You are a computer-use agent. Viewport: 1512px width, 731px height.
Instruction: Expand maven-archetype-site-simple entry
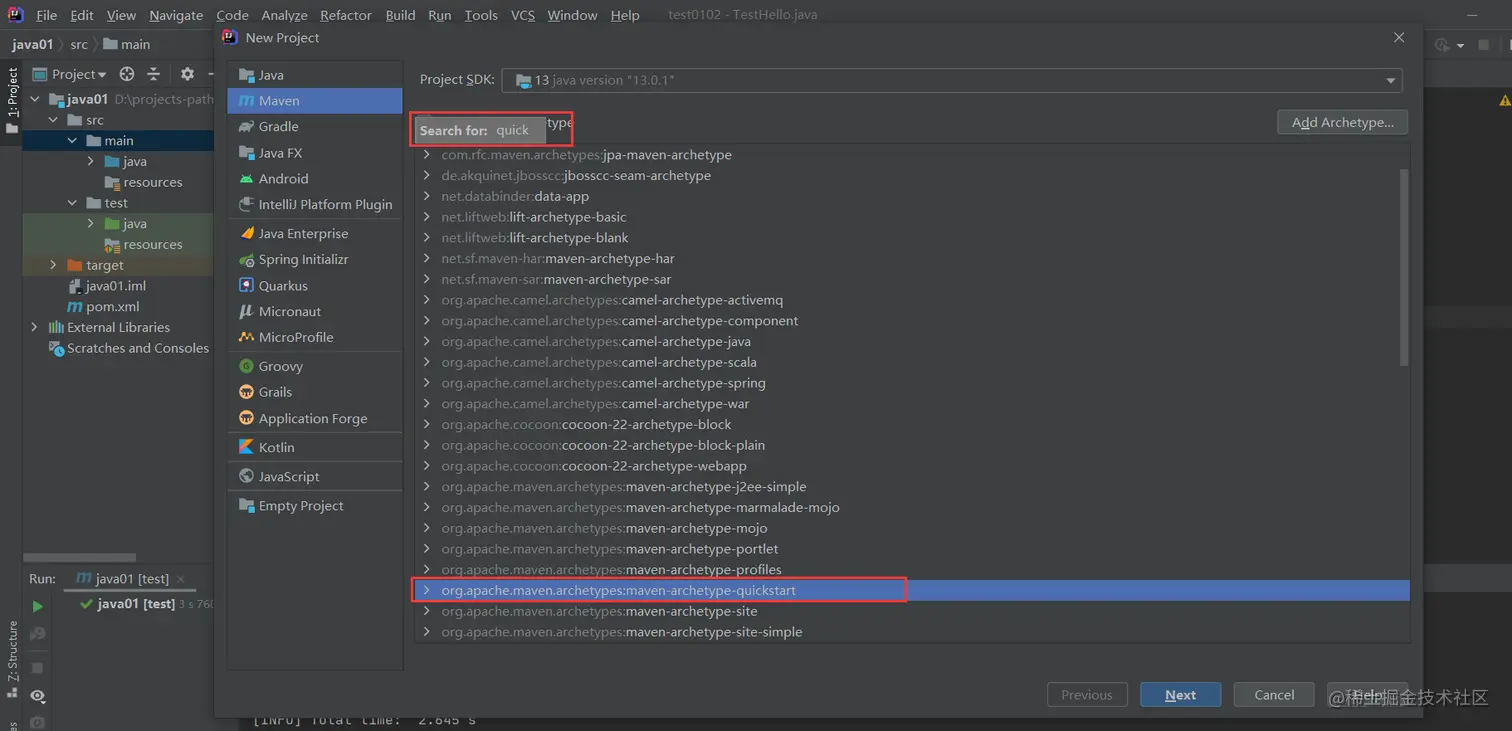coord(427,632)
